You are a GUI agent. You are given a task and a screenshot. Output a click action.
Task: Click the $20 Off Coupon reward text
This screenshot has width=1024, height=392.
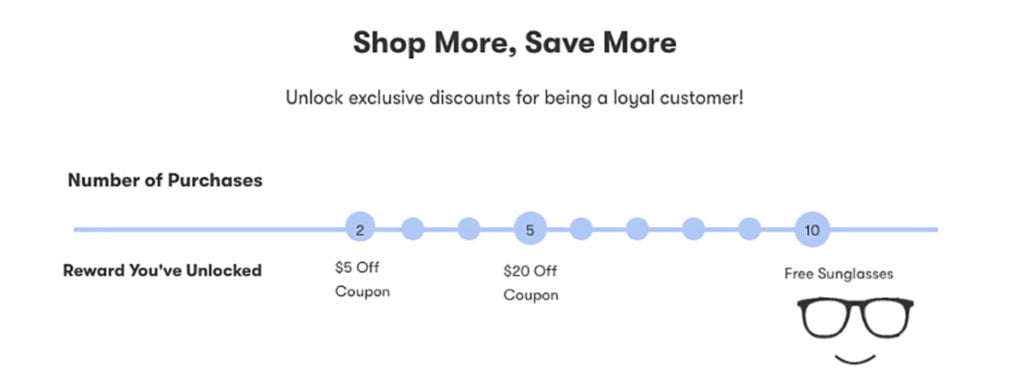pos(531,283)
